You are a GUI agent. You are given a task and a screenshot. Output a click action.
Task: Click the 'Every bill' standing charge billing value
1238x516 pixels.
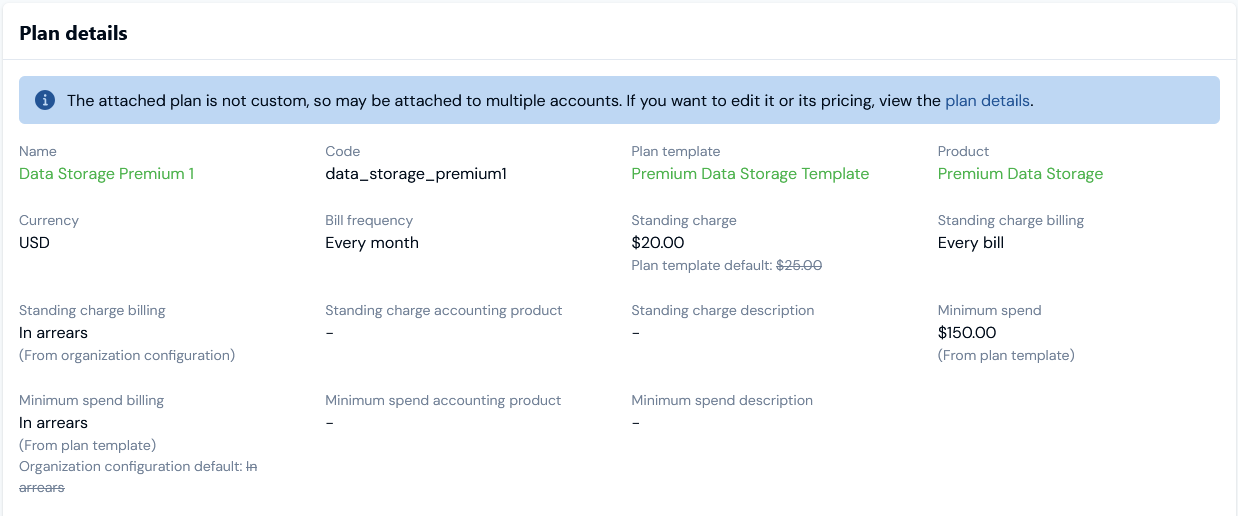click(971, 243)
